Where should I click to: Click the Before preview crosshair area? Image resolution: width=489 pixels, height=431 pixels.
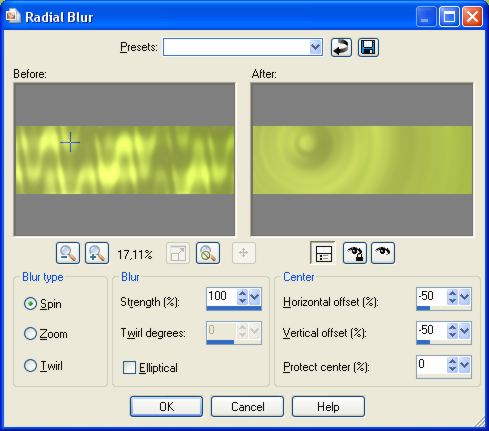[x=70, y=143]
